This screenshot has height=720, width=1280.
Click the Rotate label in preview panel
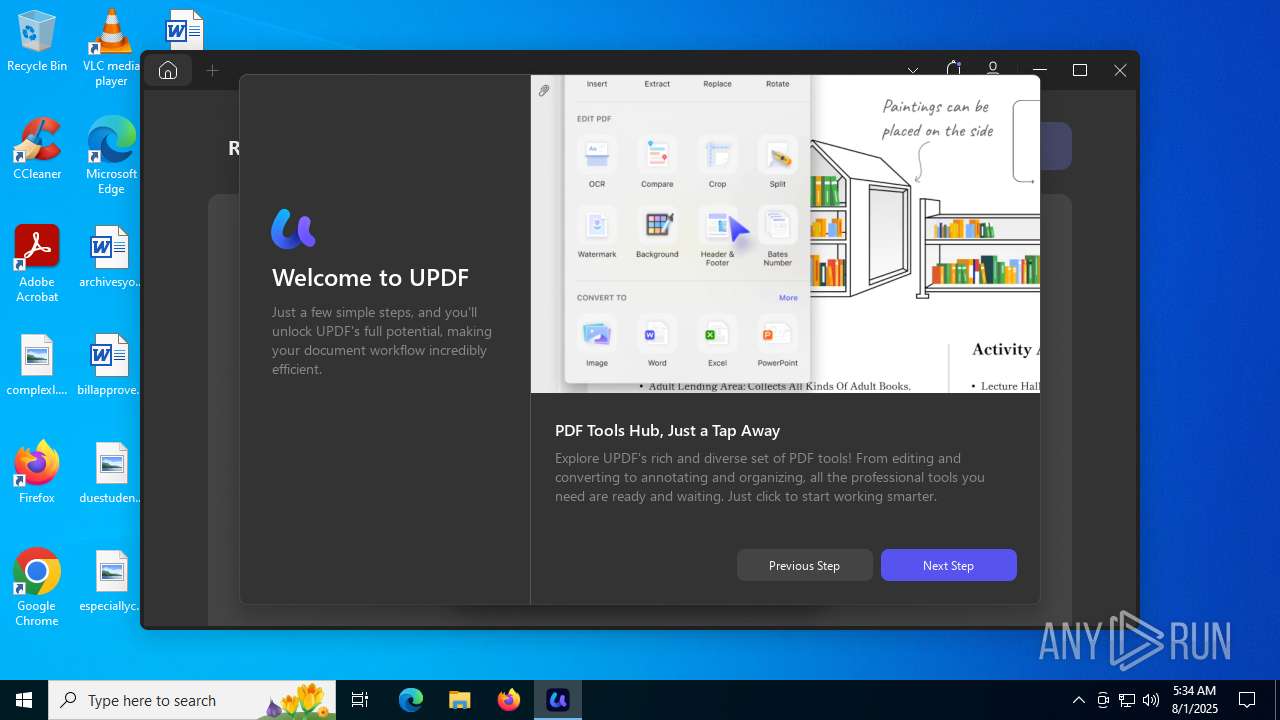[777, 84]
